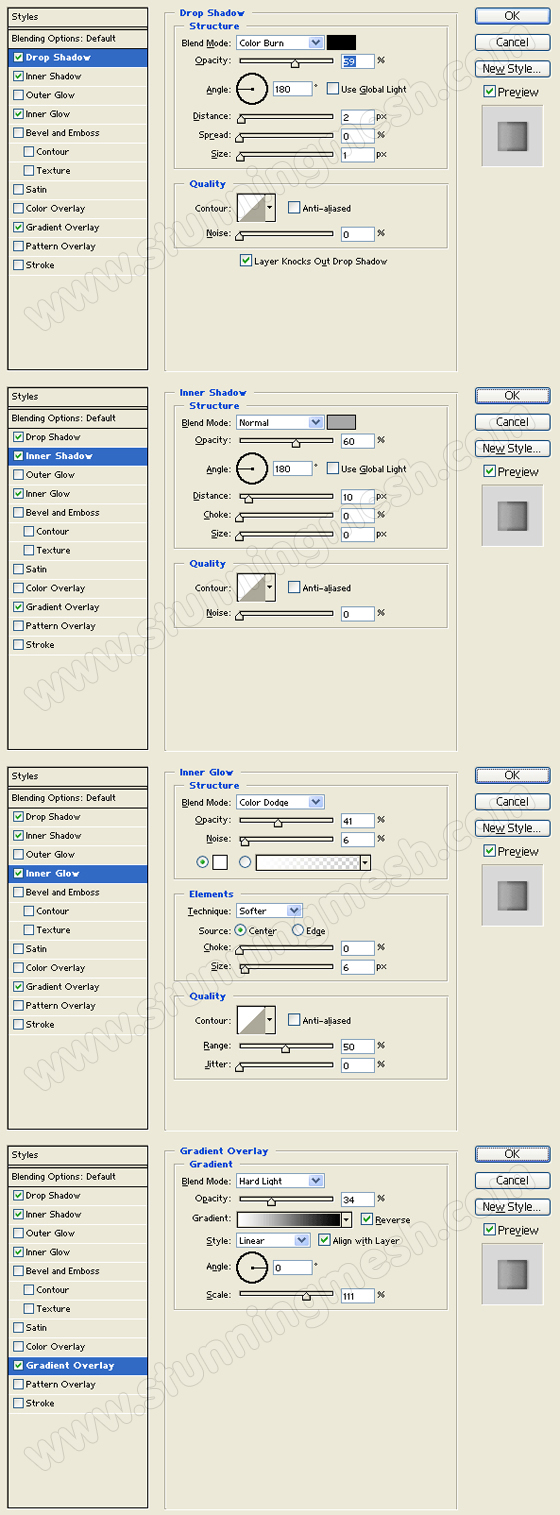Expand the Inner Glow gradient picker arrow

coord(365,862)
